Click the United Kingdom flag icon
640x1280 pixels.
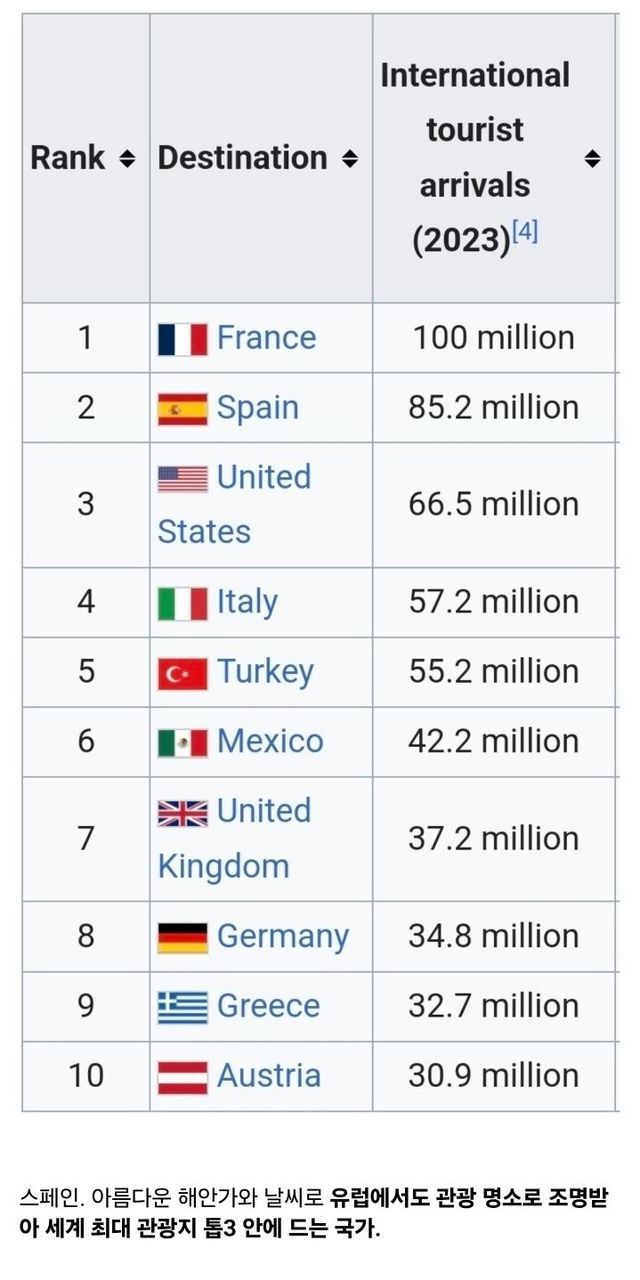coord(182,813)
